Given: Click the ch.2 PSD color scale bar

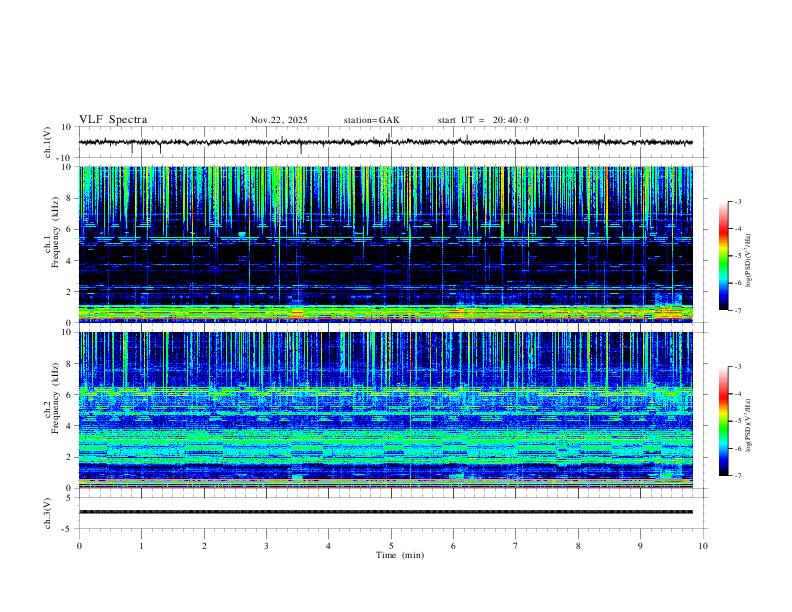Looking at the screenshot, I should click(723, 421).
